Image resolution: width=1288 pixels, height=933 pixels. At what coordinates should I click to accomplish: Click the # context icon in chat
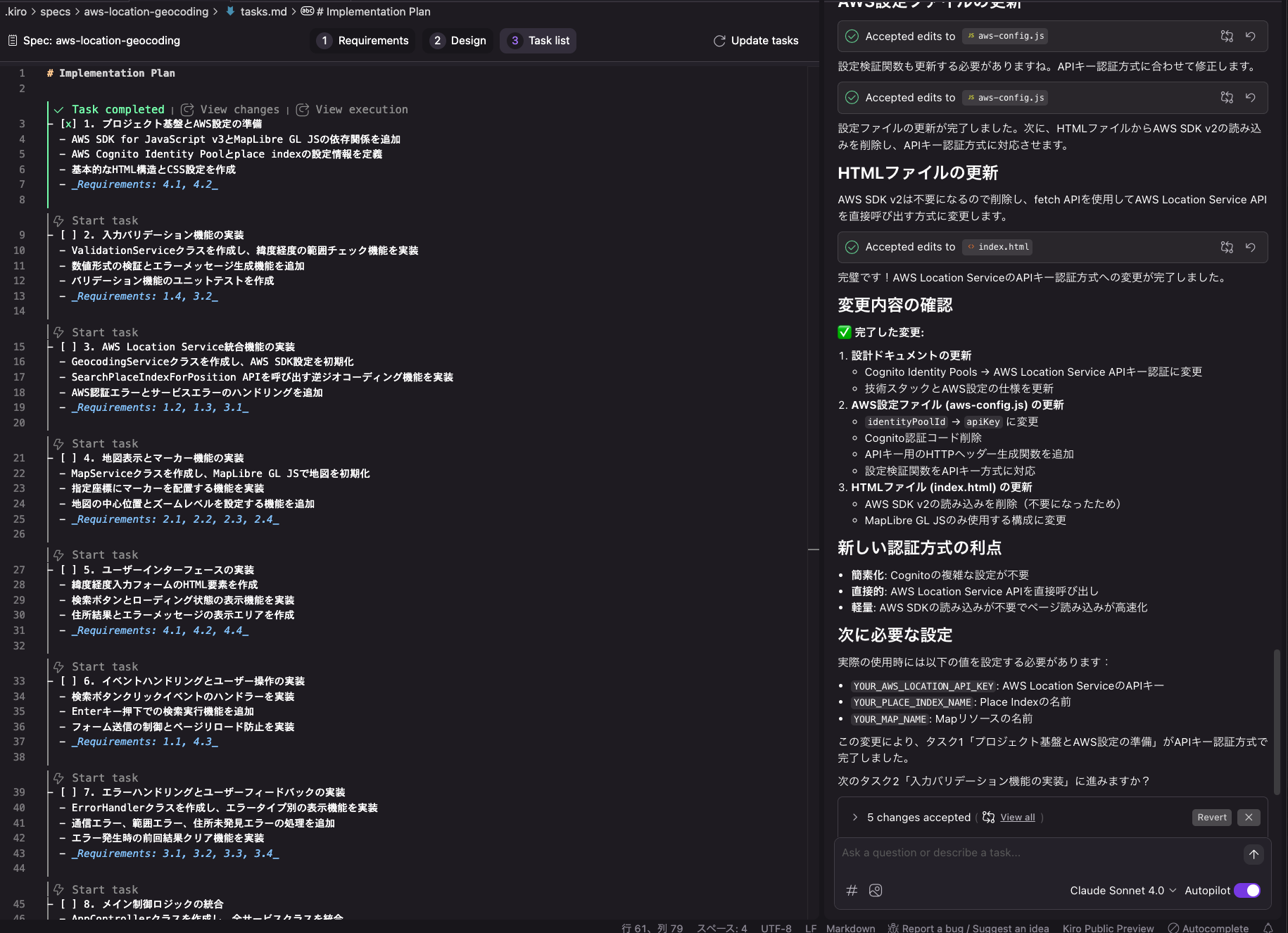(852, 891)
